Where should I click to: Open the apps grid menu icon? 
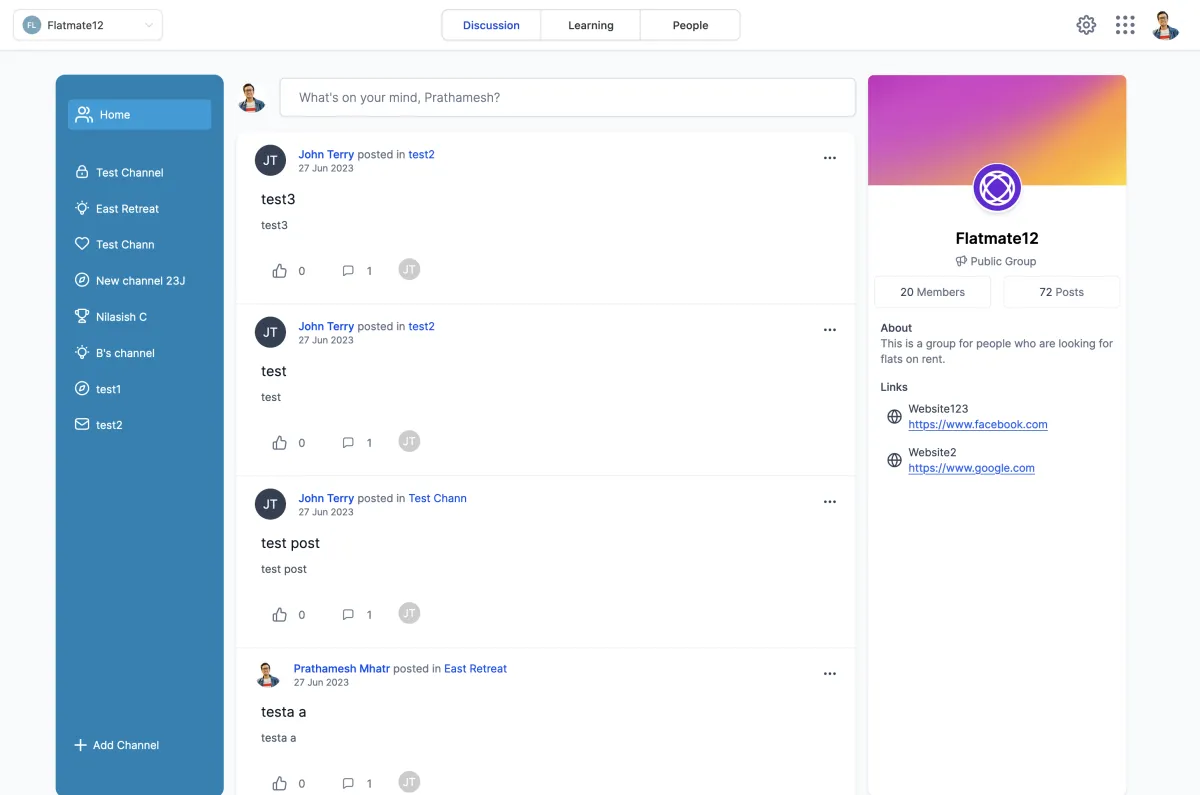tap(1125, 25)
